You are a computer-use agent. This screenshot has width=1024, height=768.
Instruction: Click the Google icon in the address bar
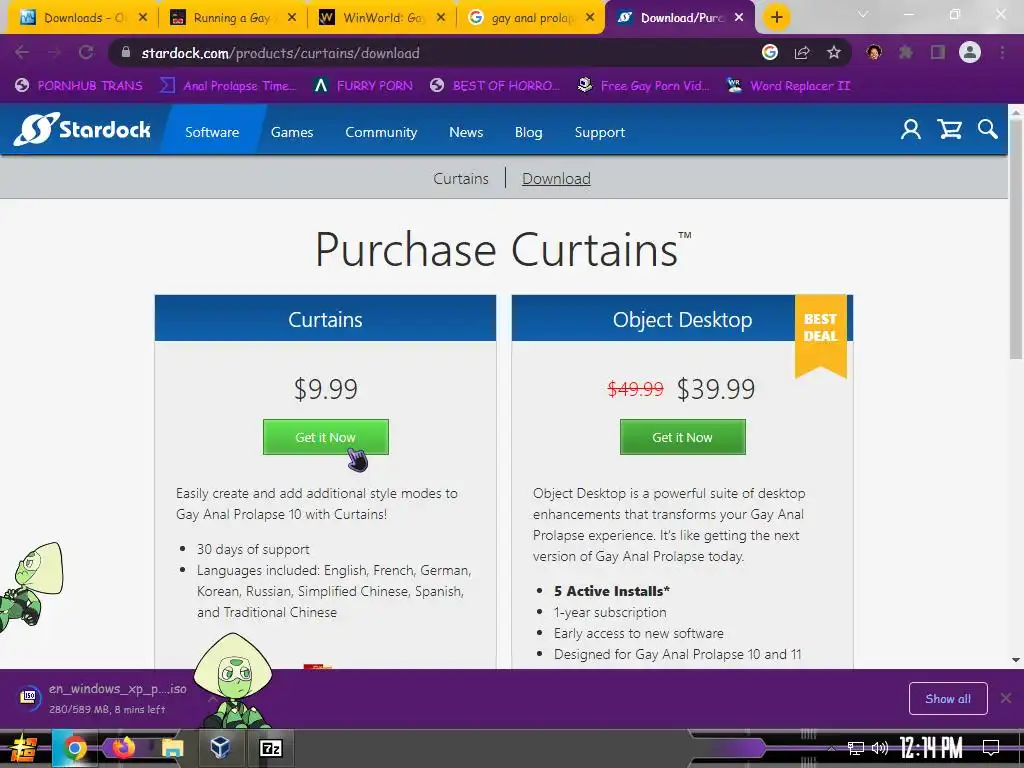click(770, 53)
